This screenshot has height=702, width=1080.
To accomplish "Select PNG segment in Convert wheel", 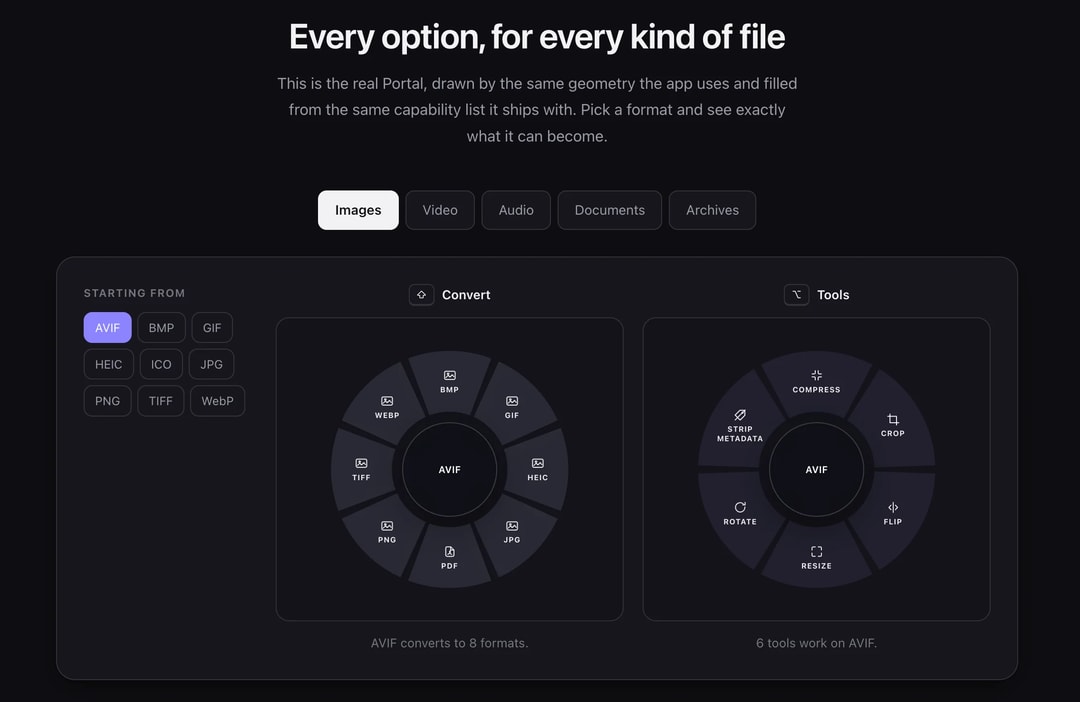I will pyautogui.click(x=387, y=532).
